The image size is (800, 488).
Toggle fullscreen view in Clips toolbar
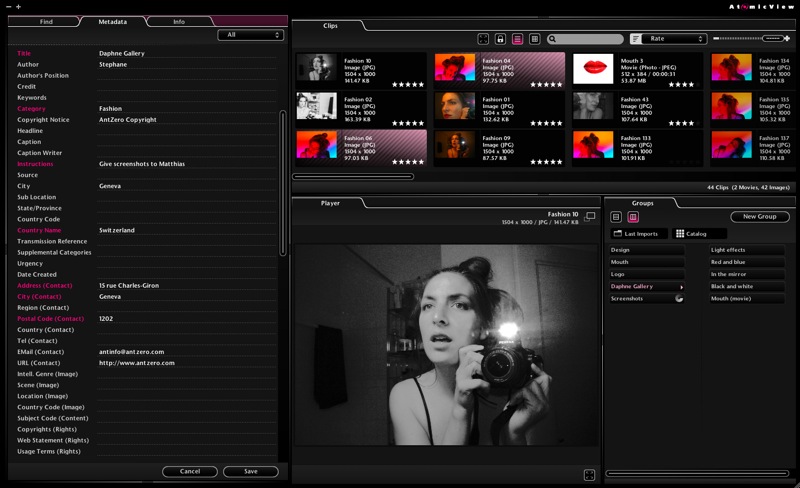pos(483,39)
